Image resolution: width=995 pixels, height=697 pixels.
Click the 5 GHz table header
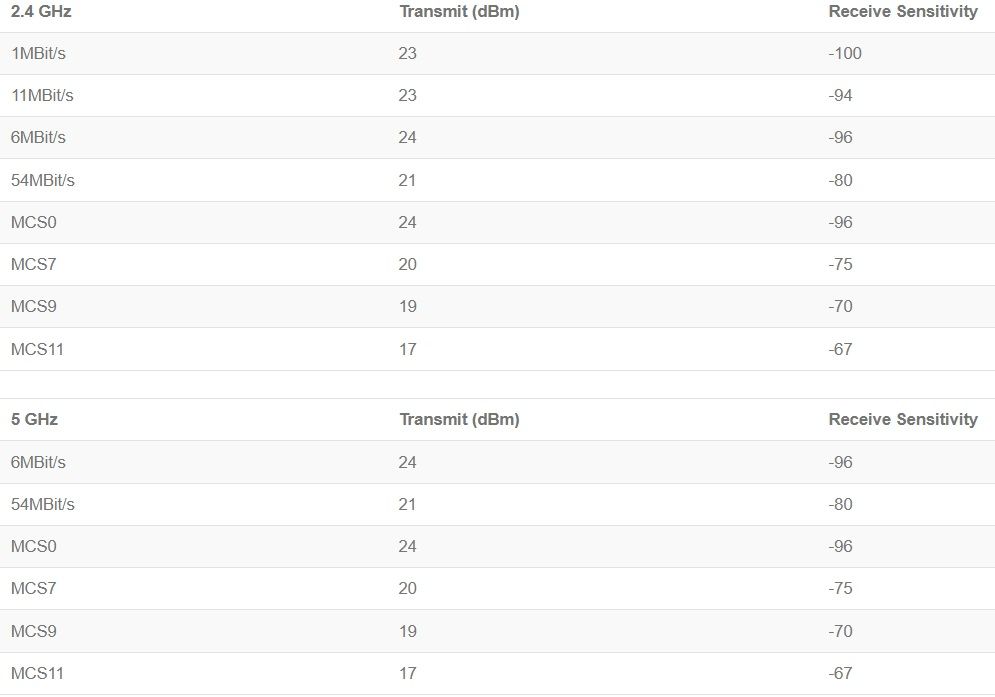34,420
